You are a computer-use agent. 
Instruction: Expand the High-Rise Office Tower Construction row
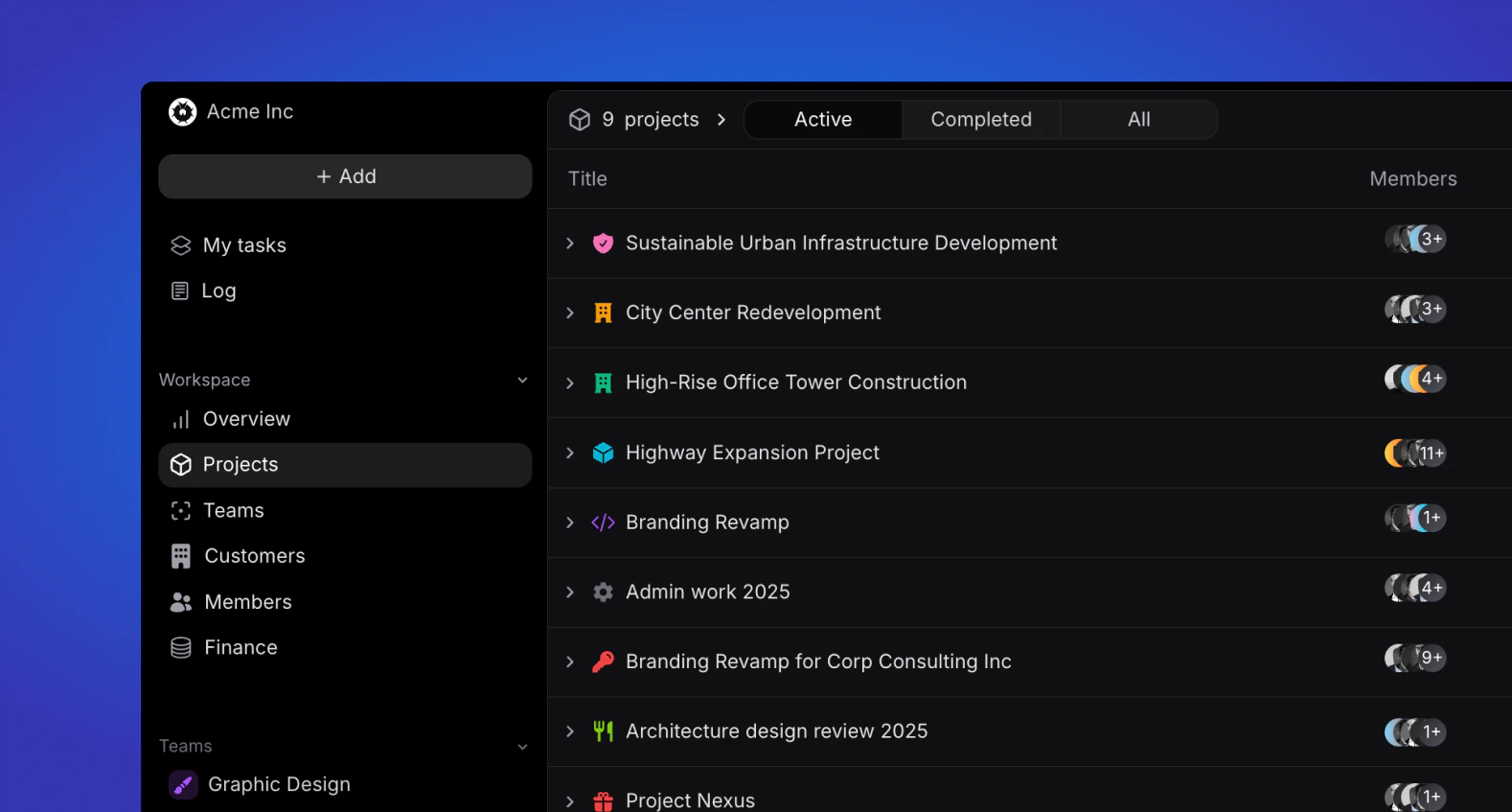(x=570, y=383)
